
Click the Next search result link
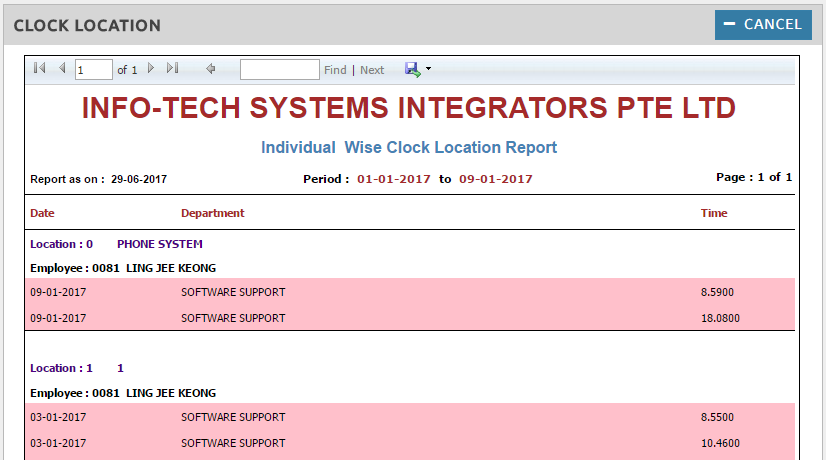(x=372, y=70)
